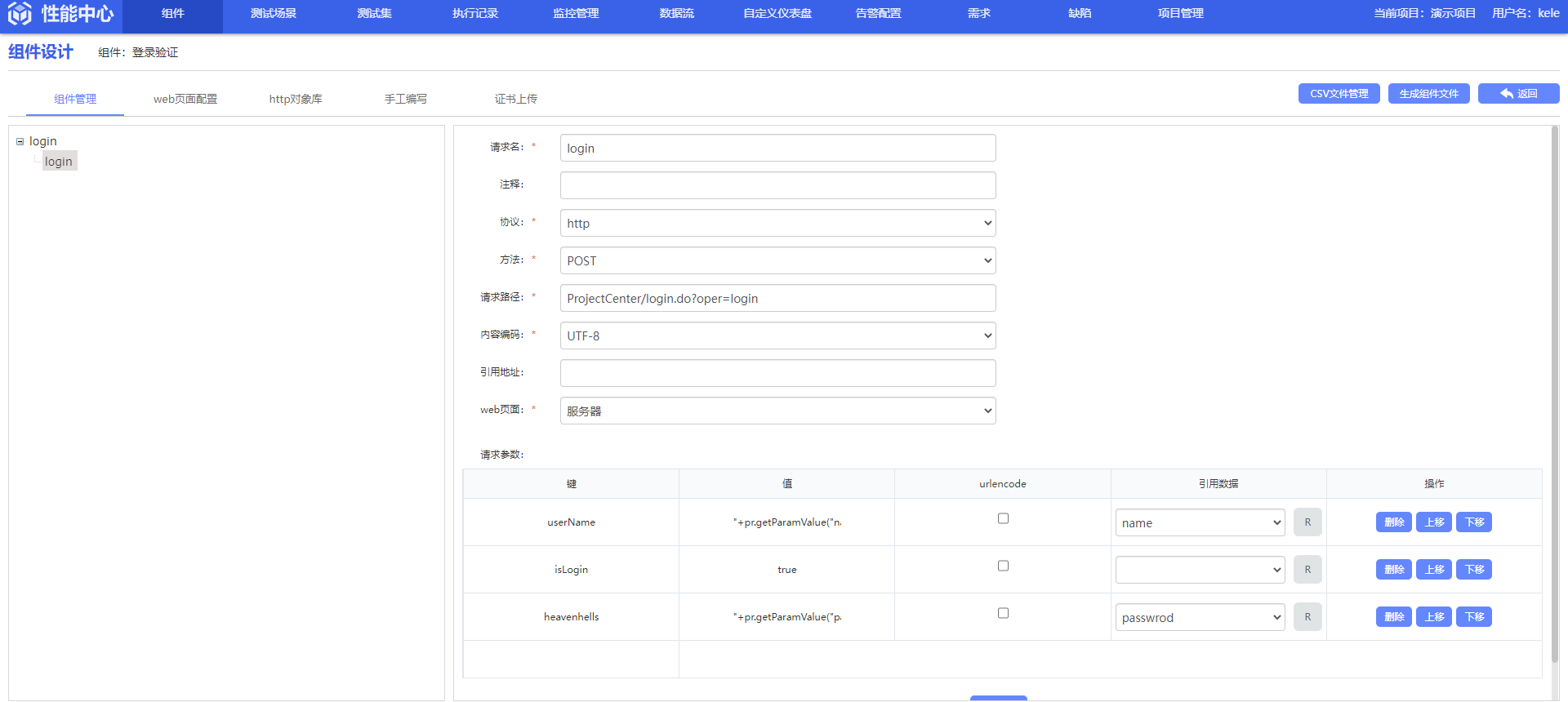Click the R button in the isLogin row
This screenshot has width=1568, height=702.
click(x=1307, y=570)
